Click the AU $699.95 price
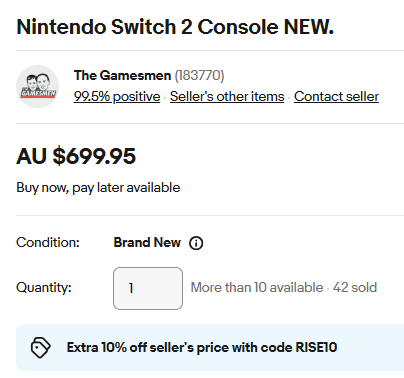The image size is (404, 378). (76, 156)
